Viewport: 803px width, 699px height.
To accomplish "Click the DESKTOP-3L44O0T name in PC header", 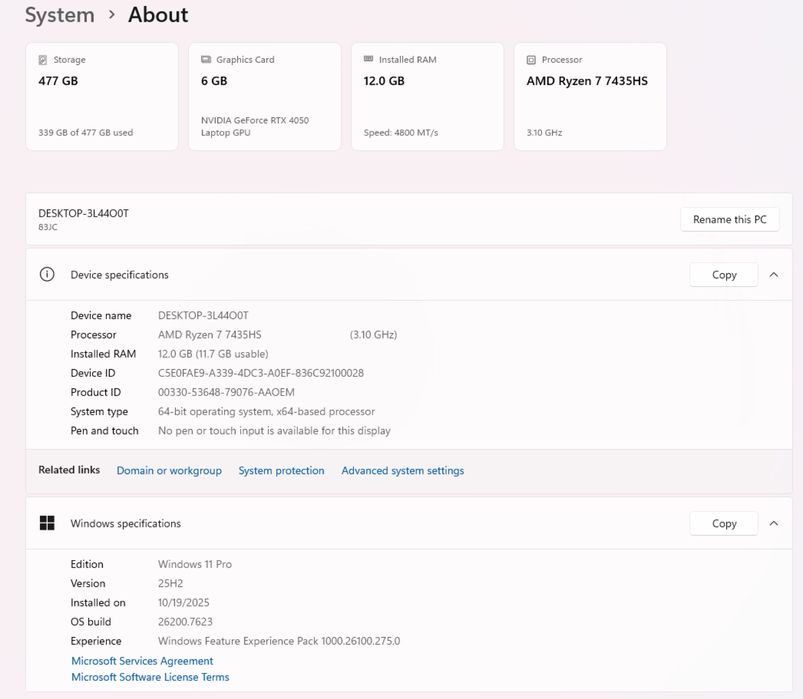I will (x=83, y=213).
